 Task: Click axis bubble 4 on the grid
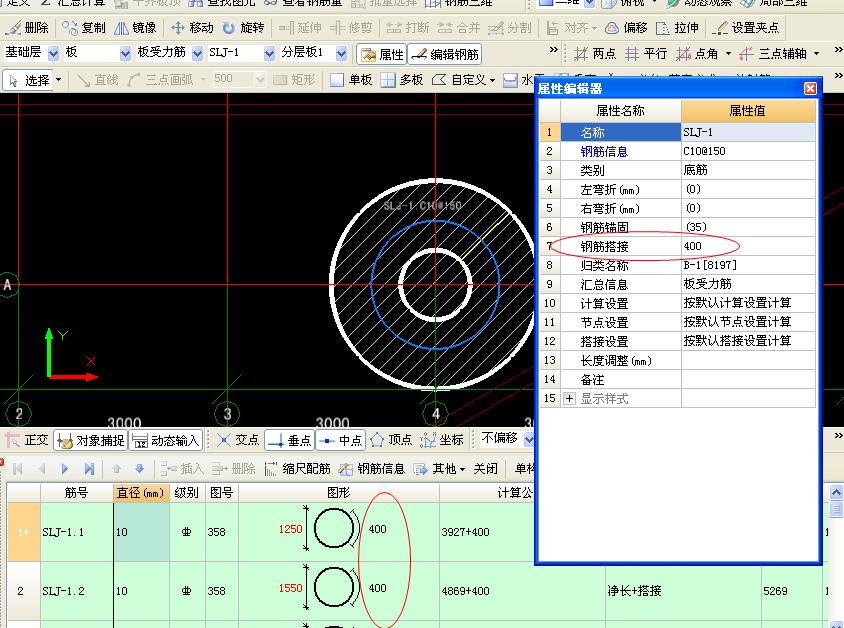[435, 414]
